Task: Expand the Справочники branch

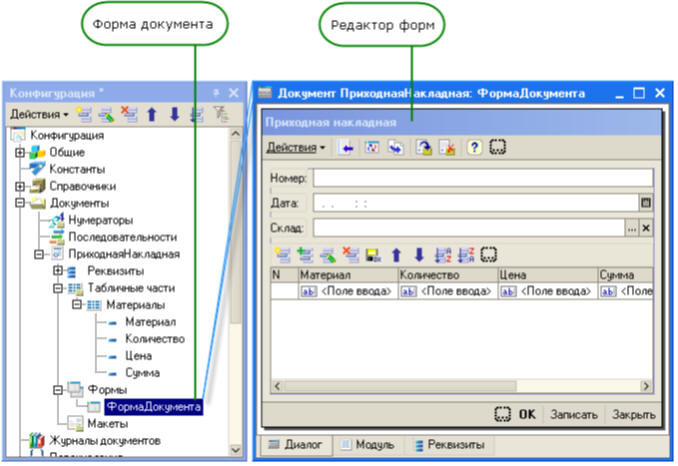Action: 19,186
